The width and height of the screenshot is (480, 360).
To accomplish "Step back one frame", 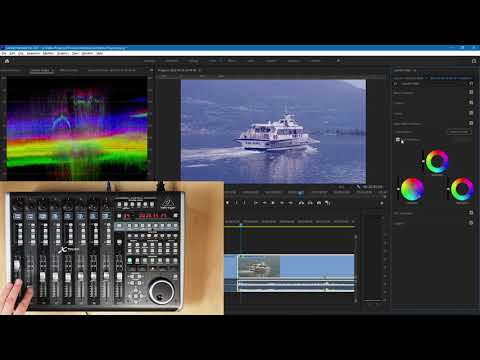I will click(264, 203).
